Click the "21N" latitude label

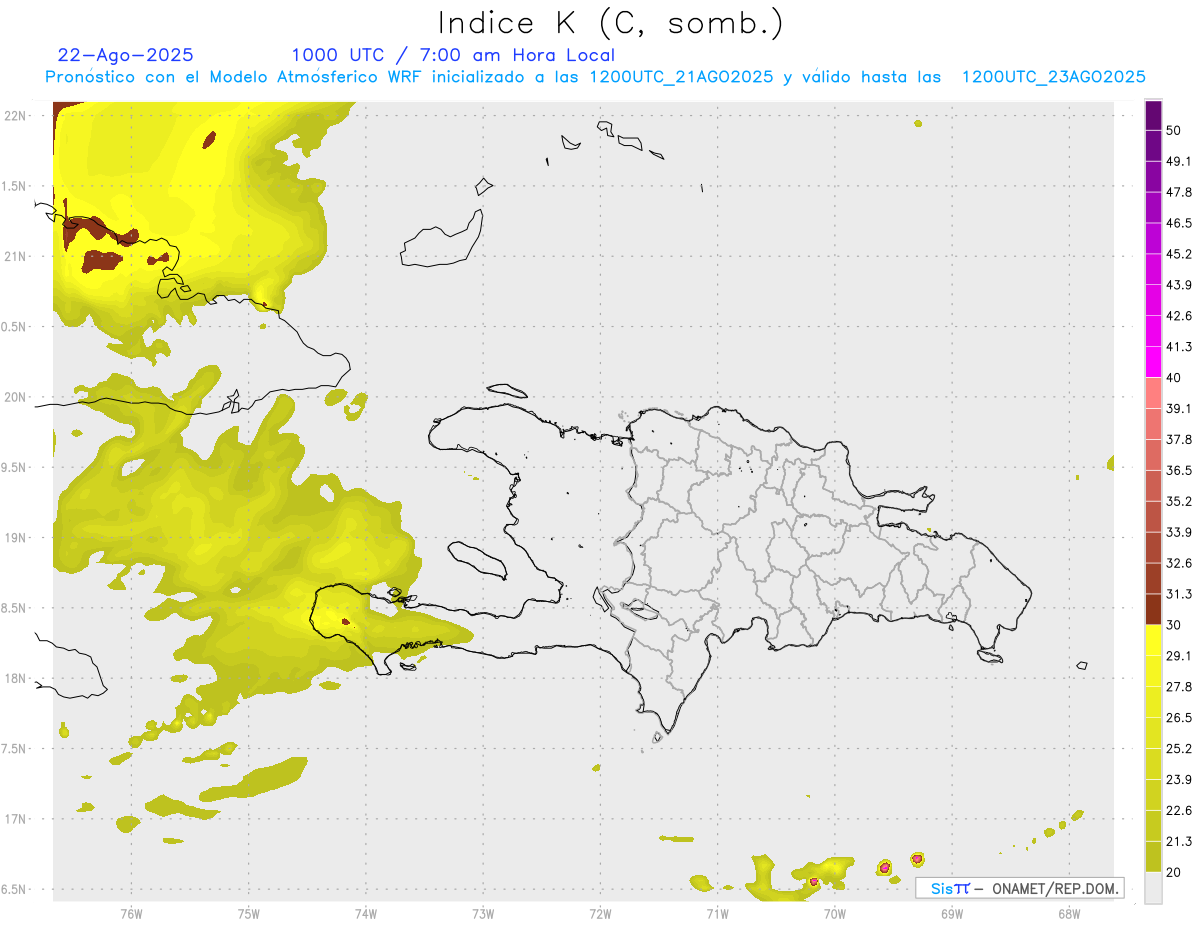[16, 256]
